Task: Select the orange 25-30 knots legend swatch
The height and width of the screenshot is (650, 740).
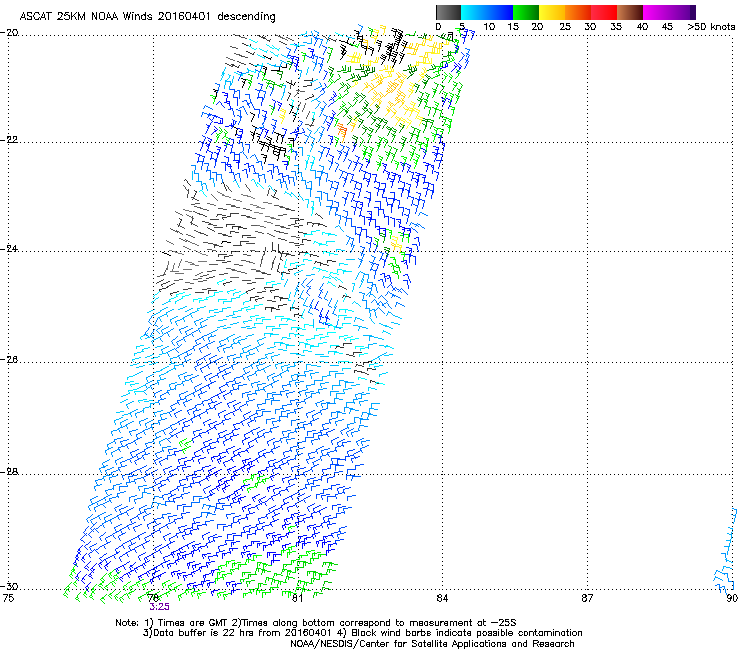Action: (x=578, y=12)
